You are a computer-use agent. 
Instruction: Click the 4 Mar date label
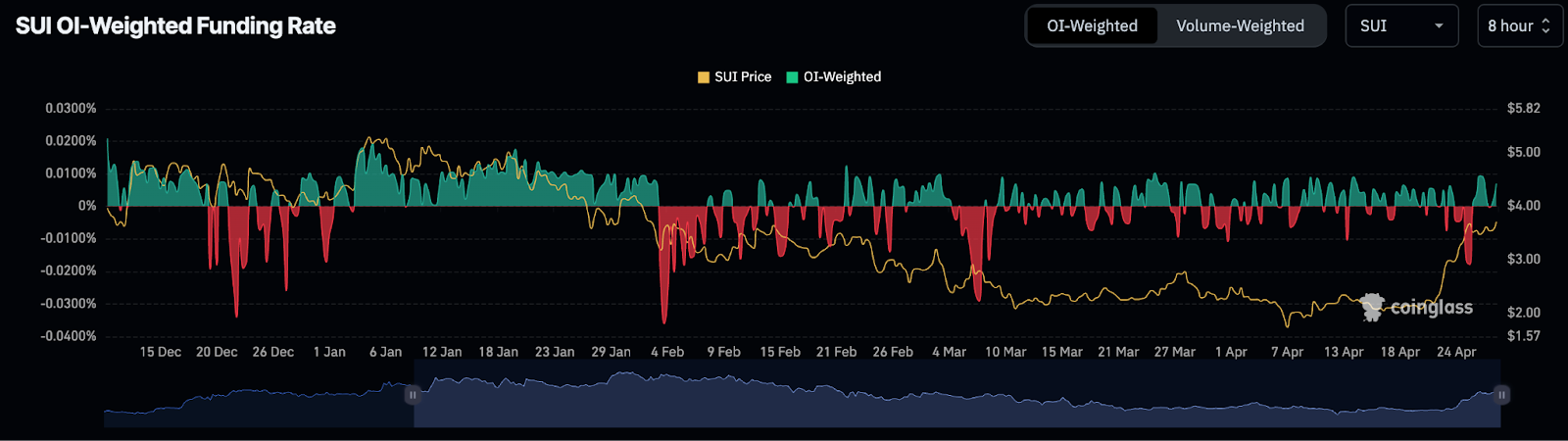[949, 352]
